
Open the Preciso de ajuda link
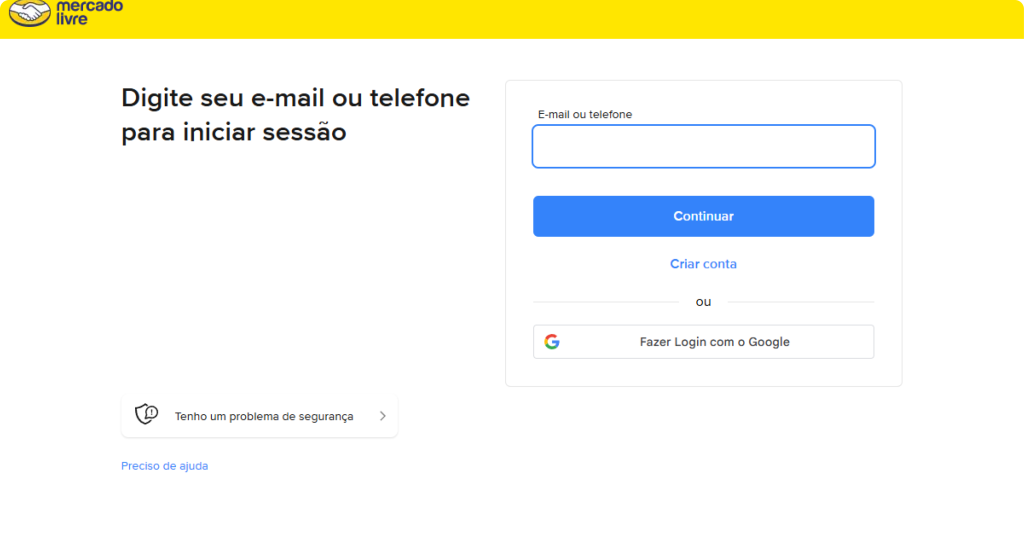click(x=165, y=466)
